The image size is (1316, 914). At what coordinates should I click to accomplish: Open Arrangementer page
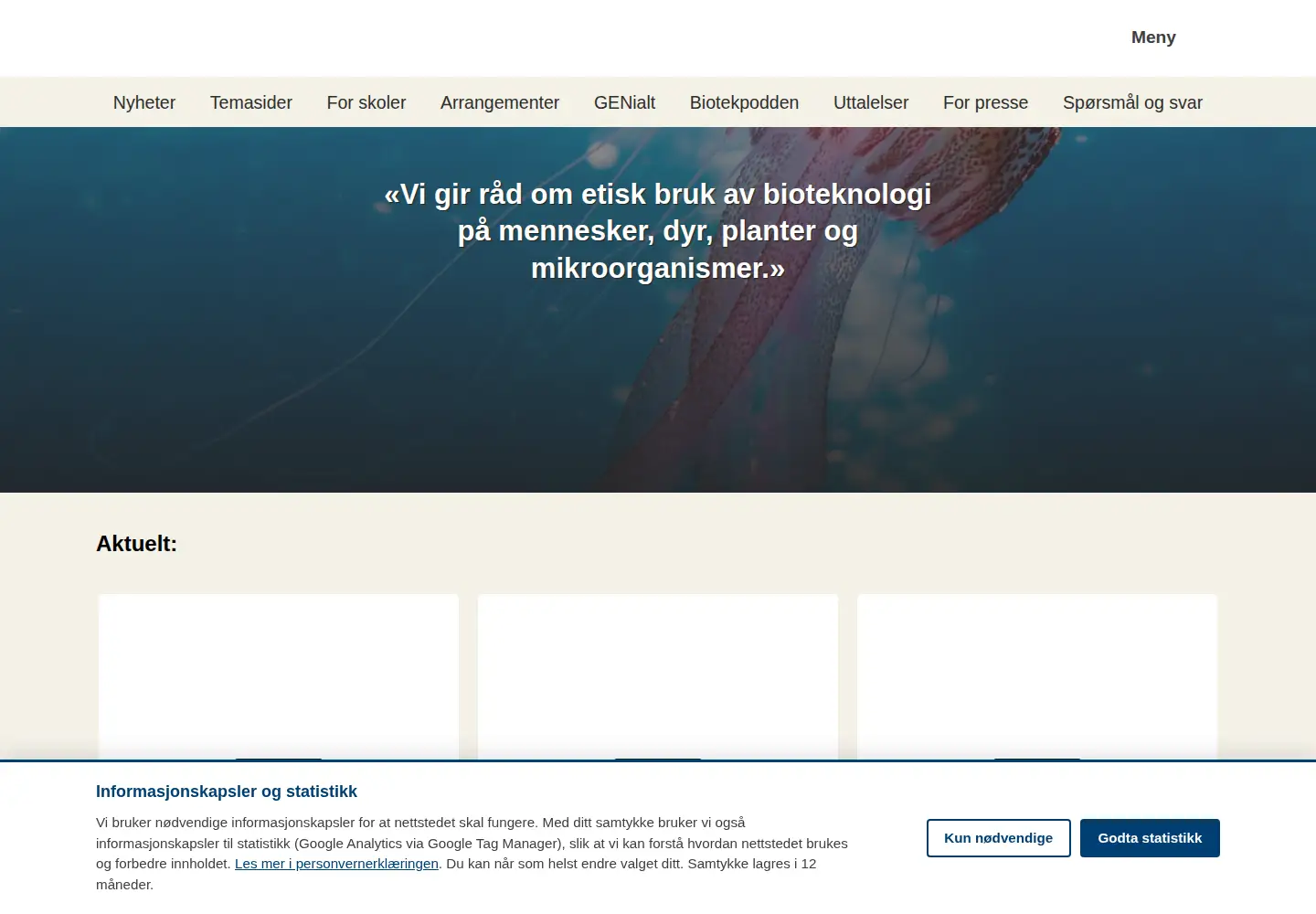click(500, 102)
